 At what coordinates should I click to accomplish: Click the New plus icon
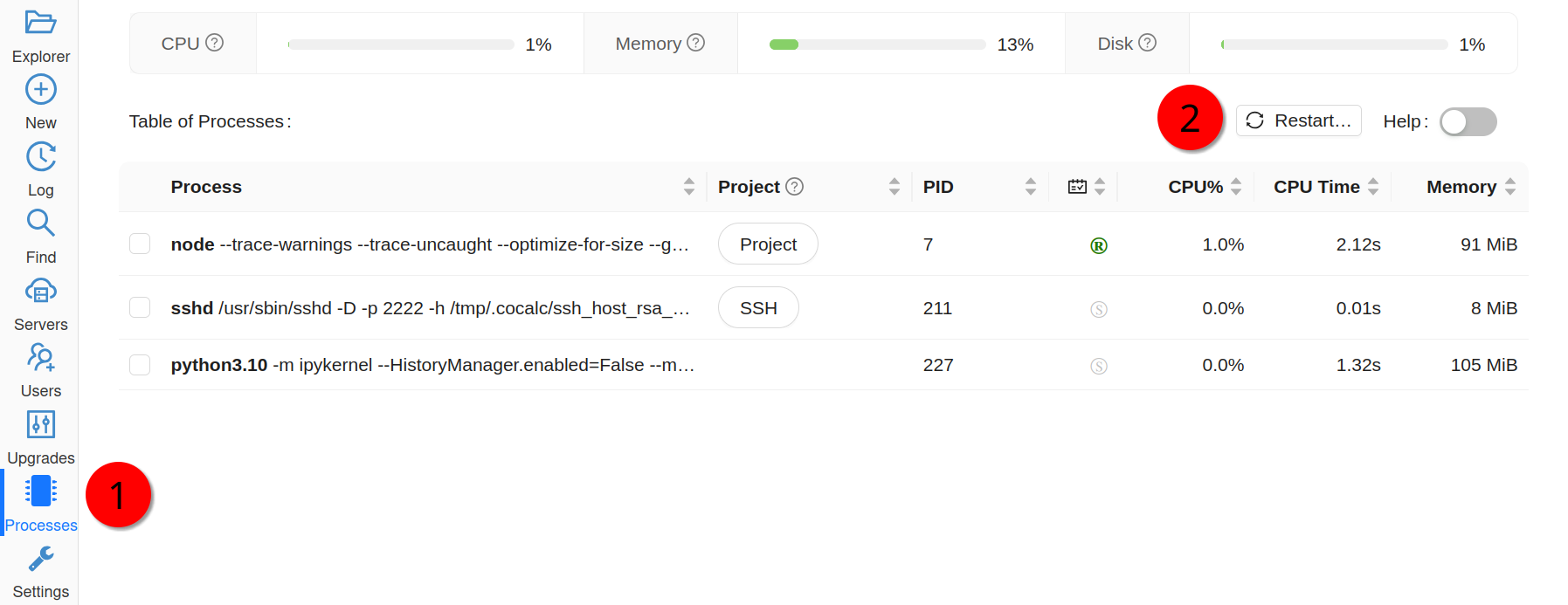pyautogui.click(x=40, y=90)
